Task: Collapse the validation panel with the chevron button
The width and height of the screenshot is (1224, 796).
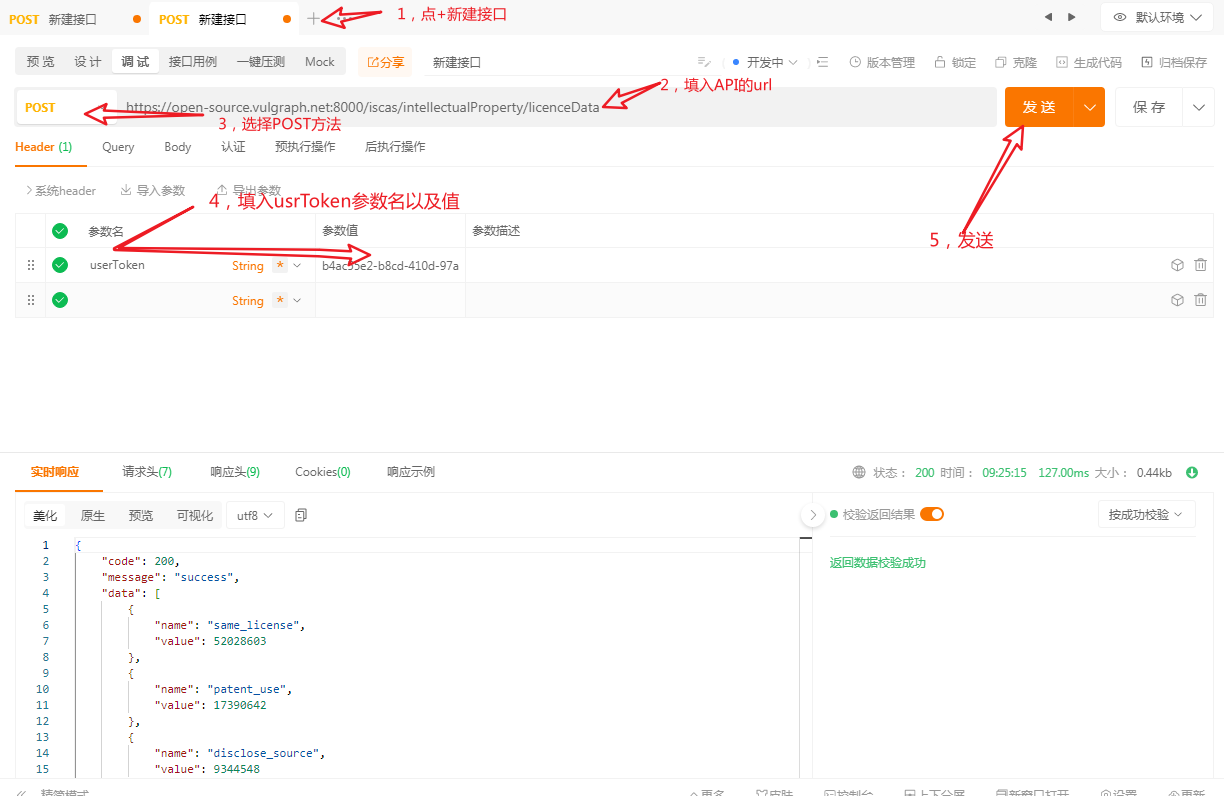Action: click(812, 515)
